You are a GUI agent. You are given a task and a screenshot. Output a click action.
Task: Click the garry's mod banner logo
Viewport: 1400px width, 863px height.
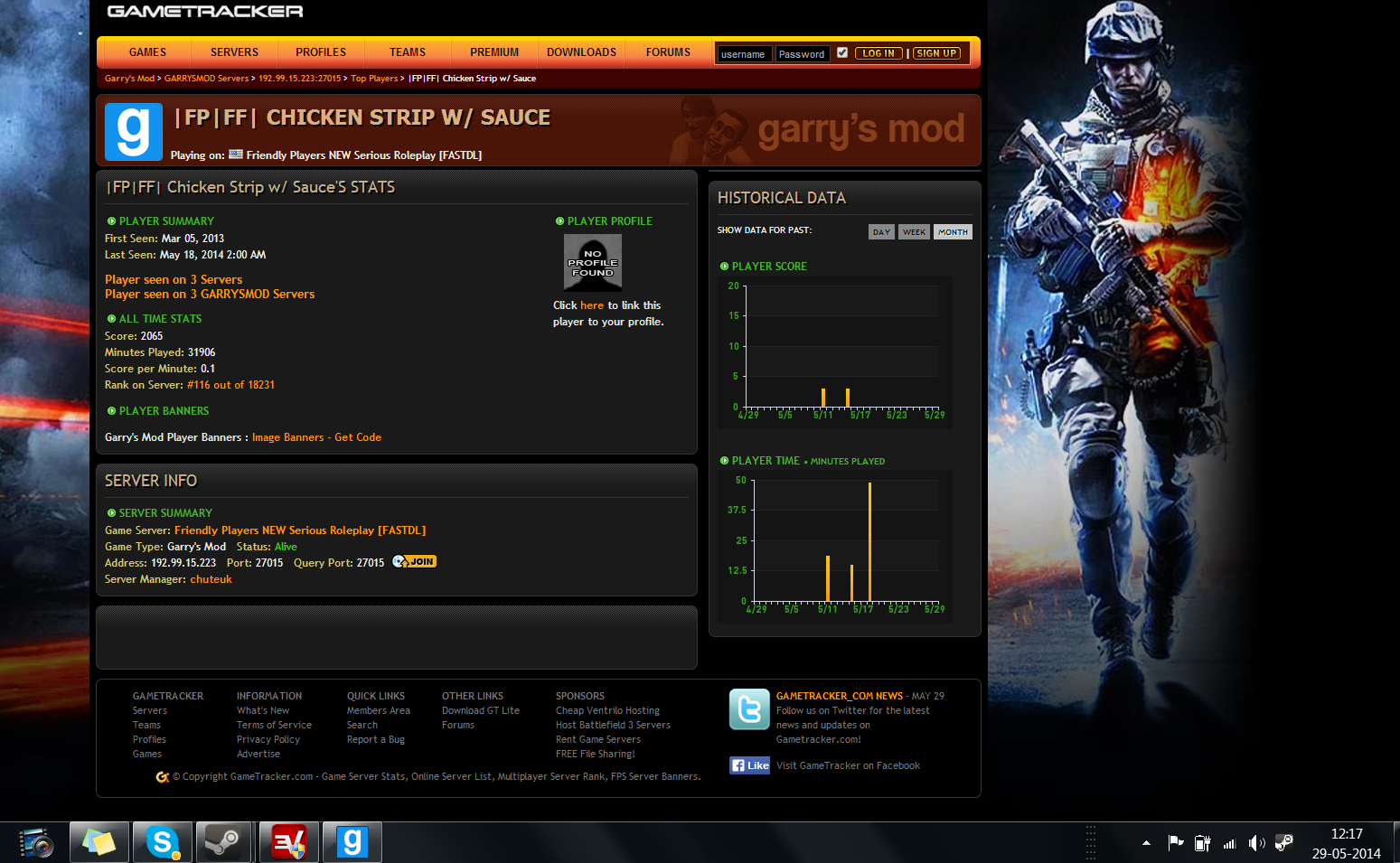[861, 129]
